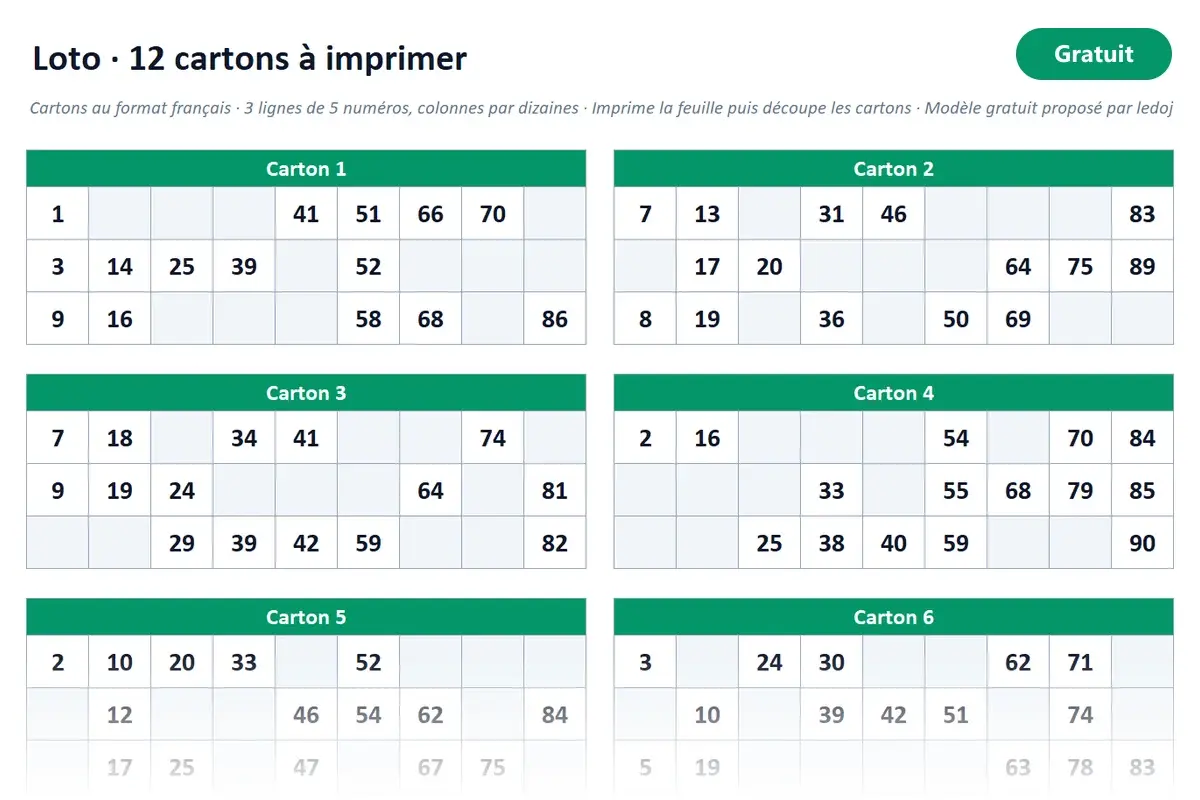The width and height of the screenshot is (1200, 800).
Task: Click number 29 on Carton 3
Action: pos(182,543)
